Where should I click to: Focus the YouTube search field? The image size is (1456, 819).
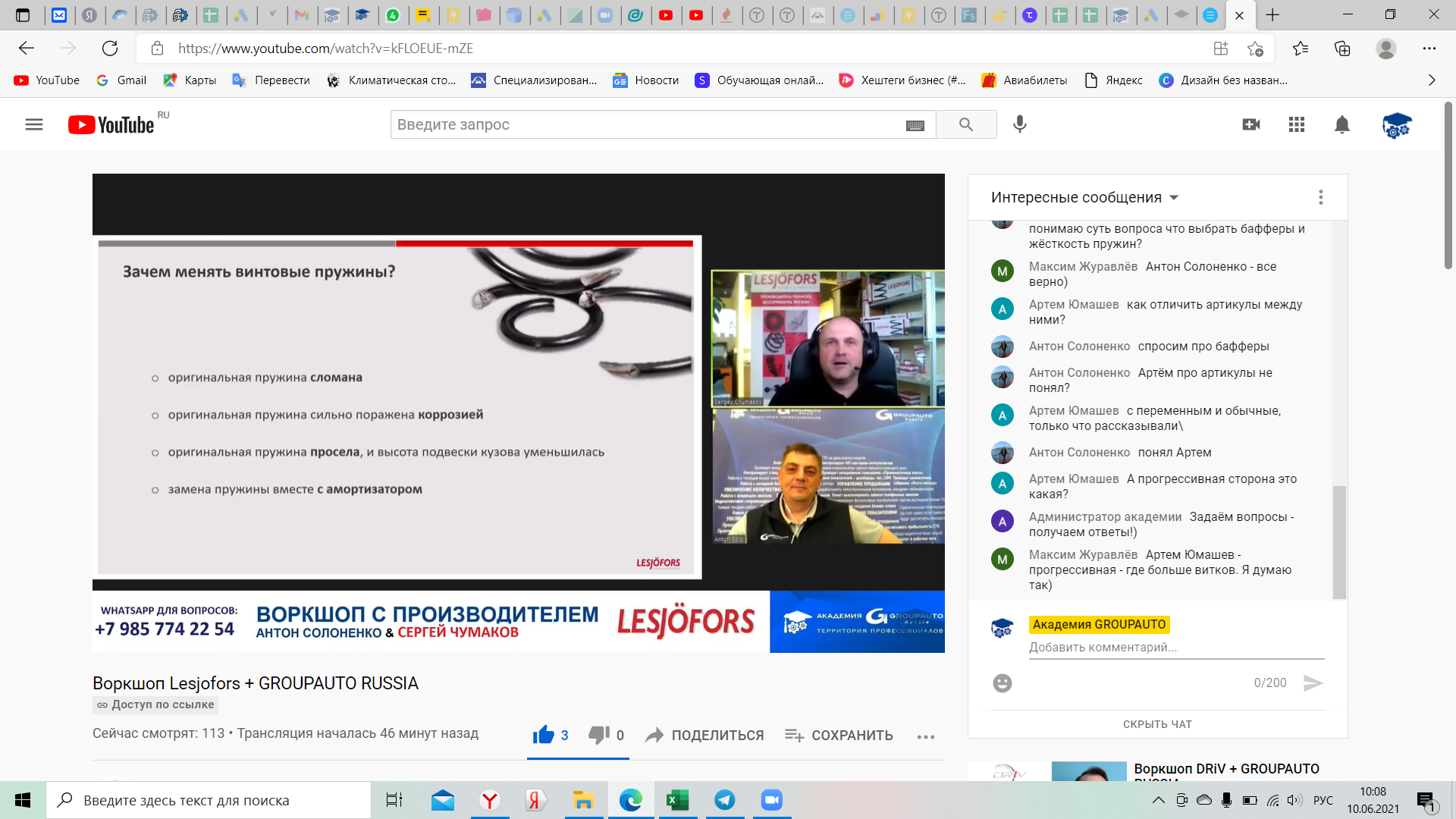point(648,124)
